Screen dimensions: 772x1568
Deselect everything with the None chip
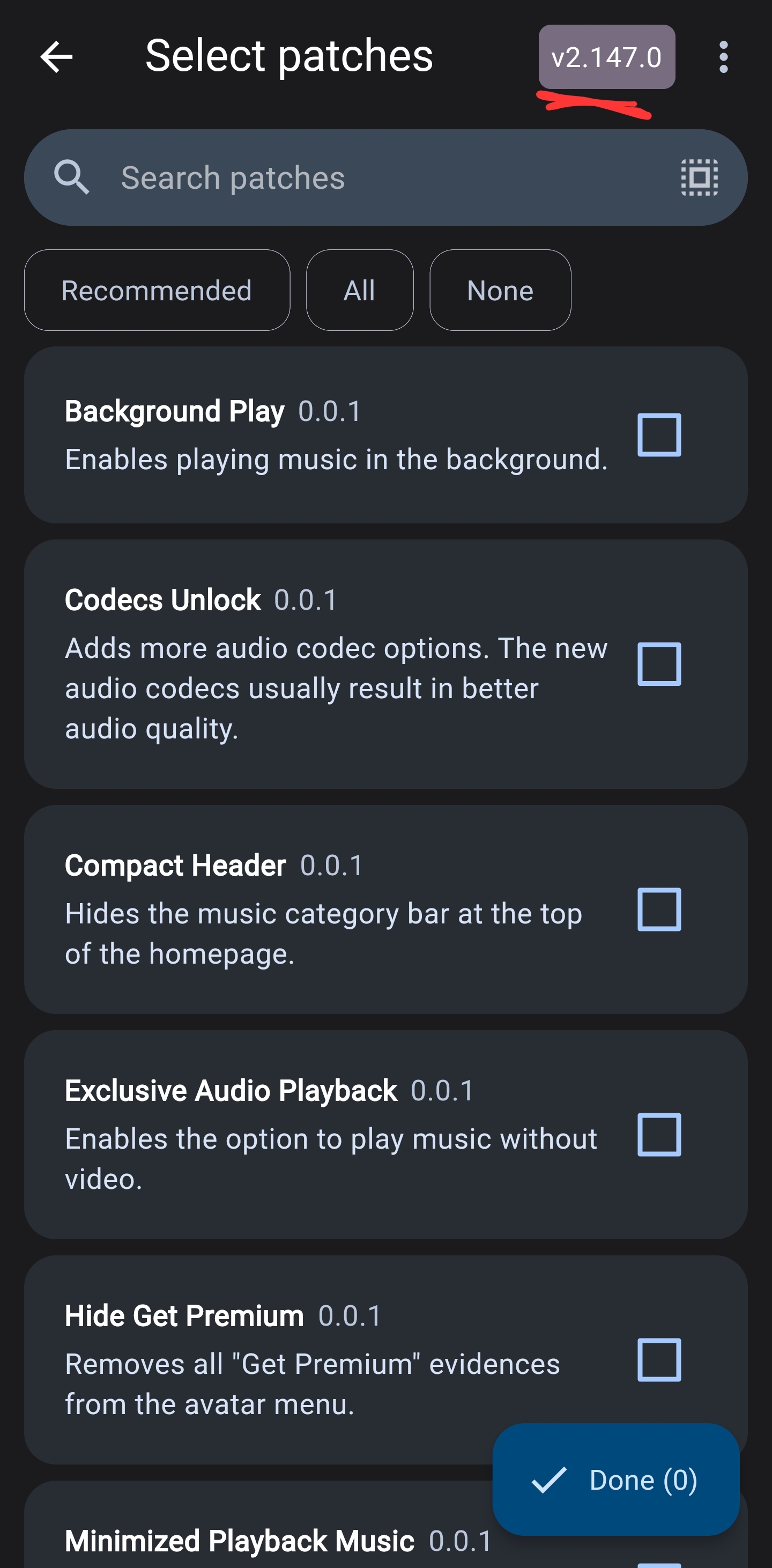tap(500, 290)
